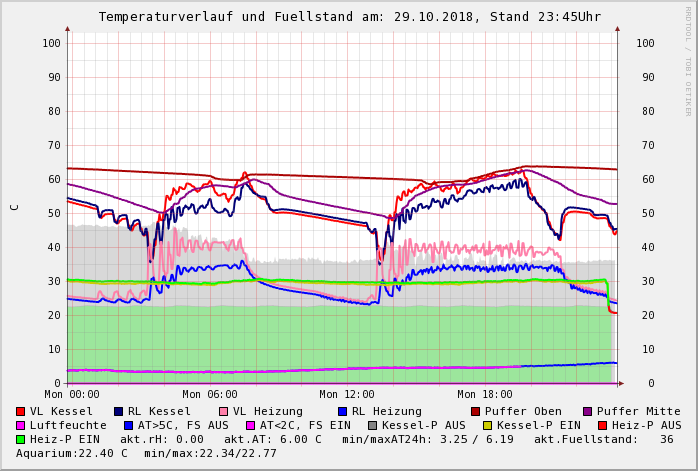Viewport: 698px width, 471px height.
Task: Click the magenta Luftfeuchte legend swatch
Action: point(20,425)
